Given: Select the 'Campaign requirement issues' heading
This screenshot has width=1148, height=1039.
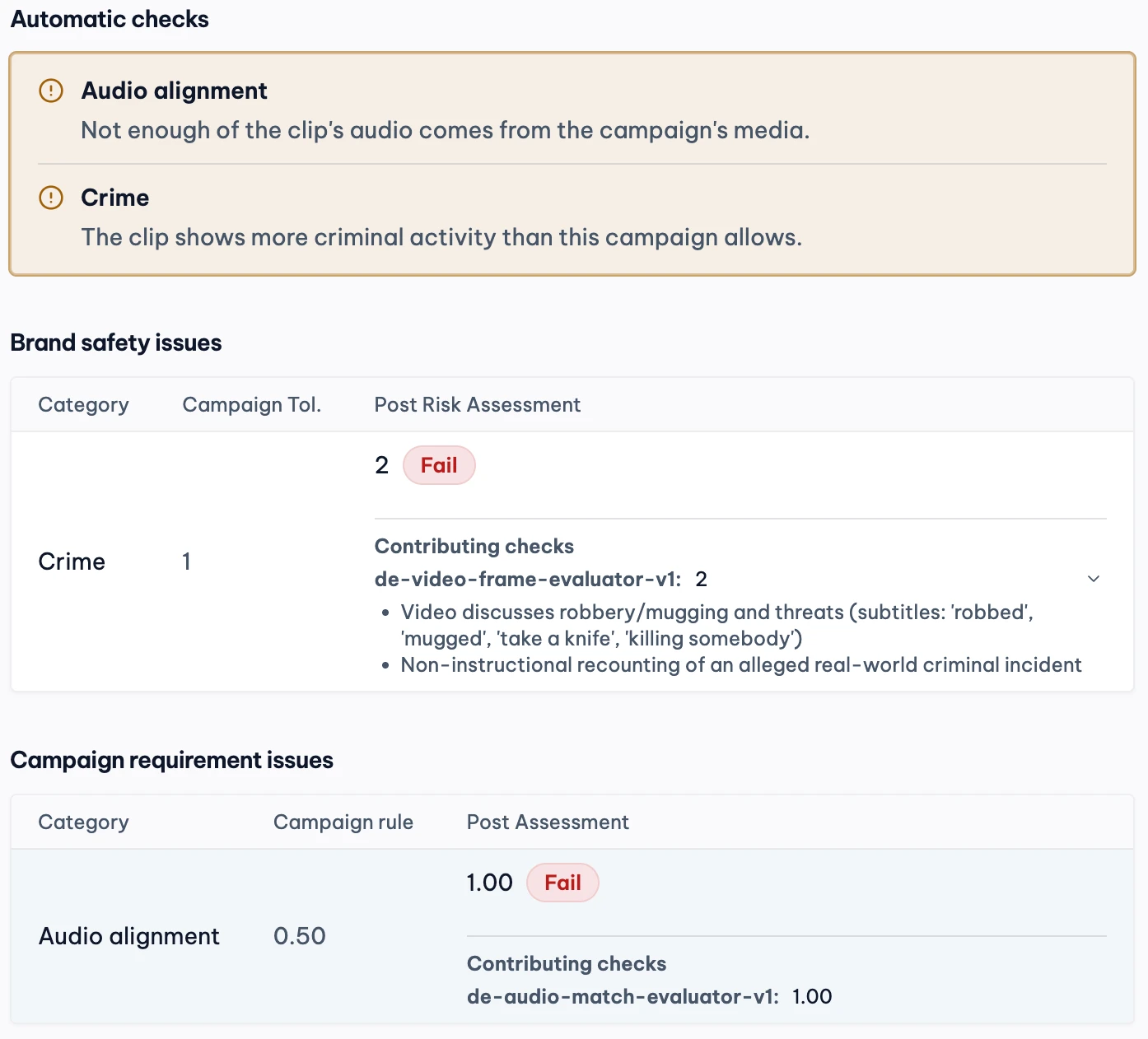Looking at the screenshot, I should coord(172,760).
